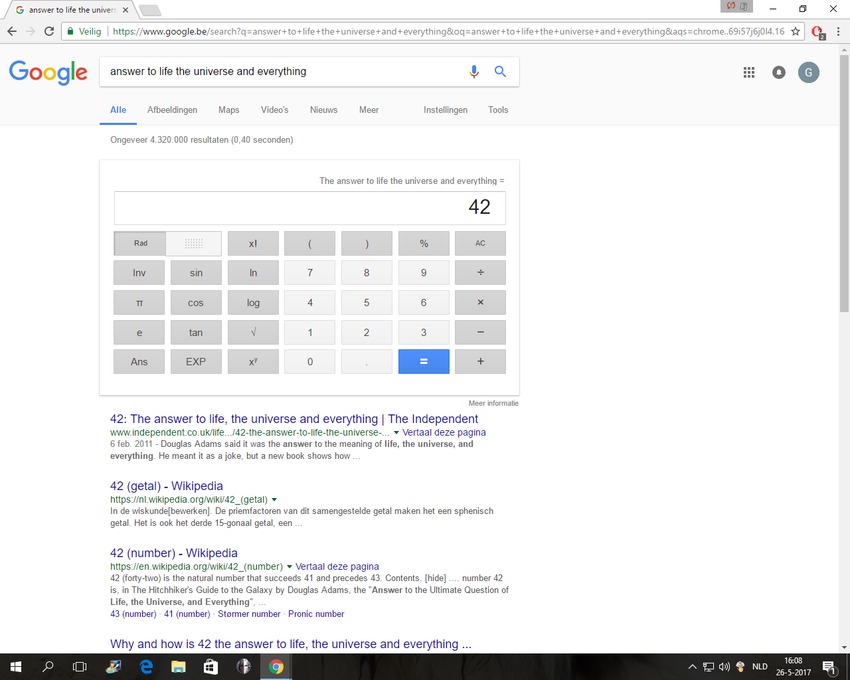Open the Google apps grid

click(749, 72)
